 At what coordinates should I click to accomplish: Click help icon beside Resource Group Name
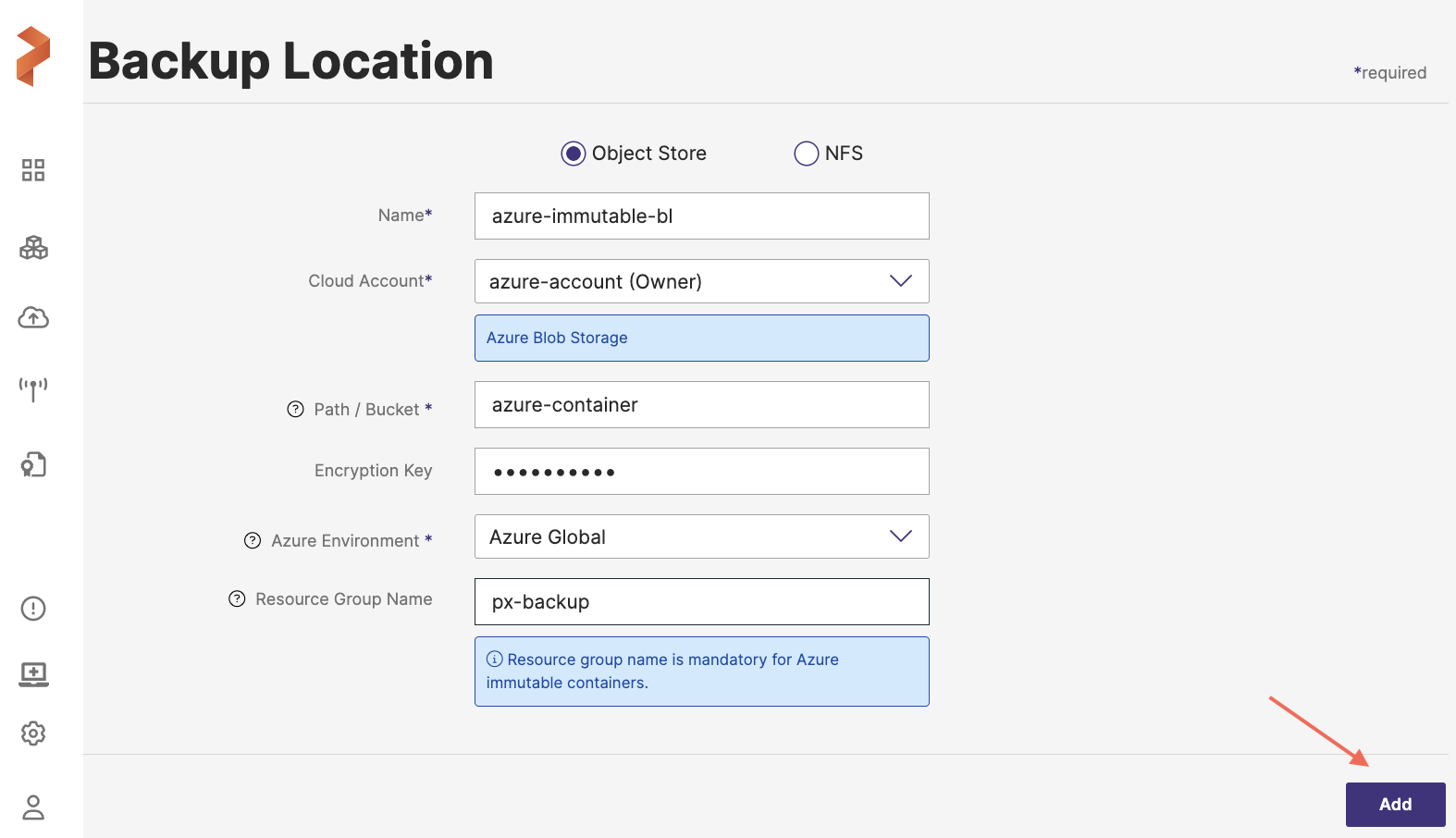(x=237, y=599)
